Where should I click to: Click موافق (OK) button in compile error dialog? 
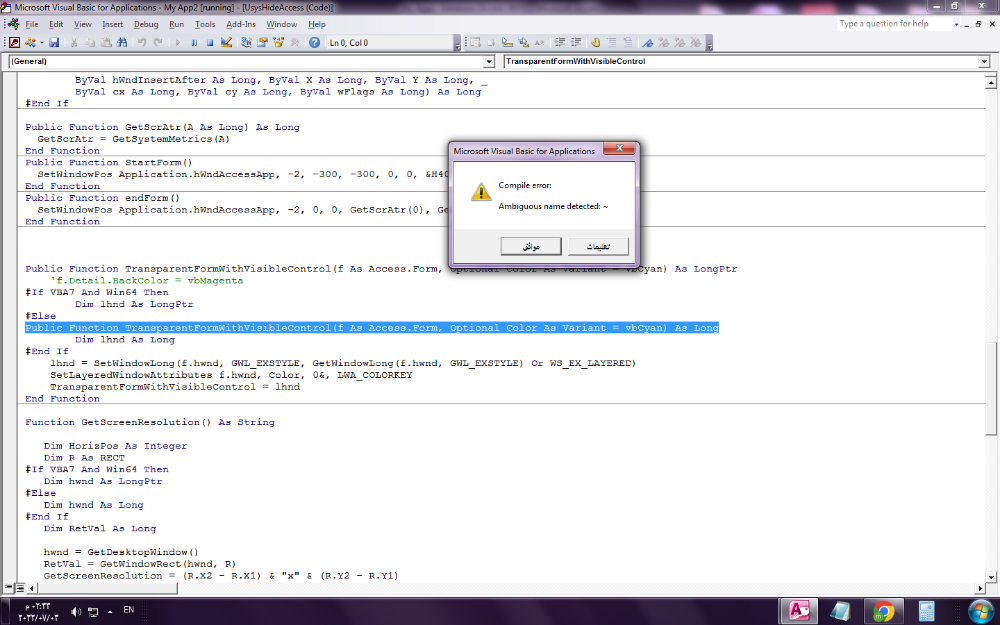pos(531,246)
